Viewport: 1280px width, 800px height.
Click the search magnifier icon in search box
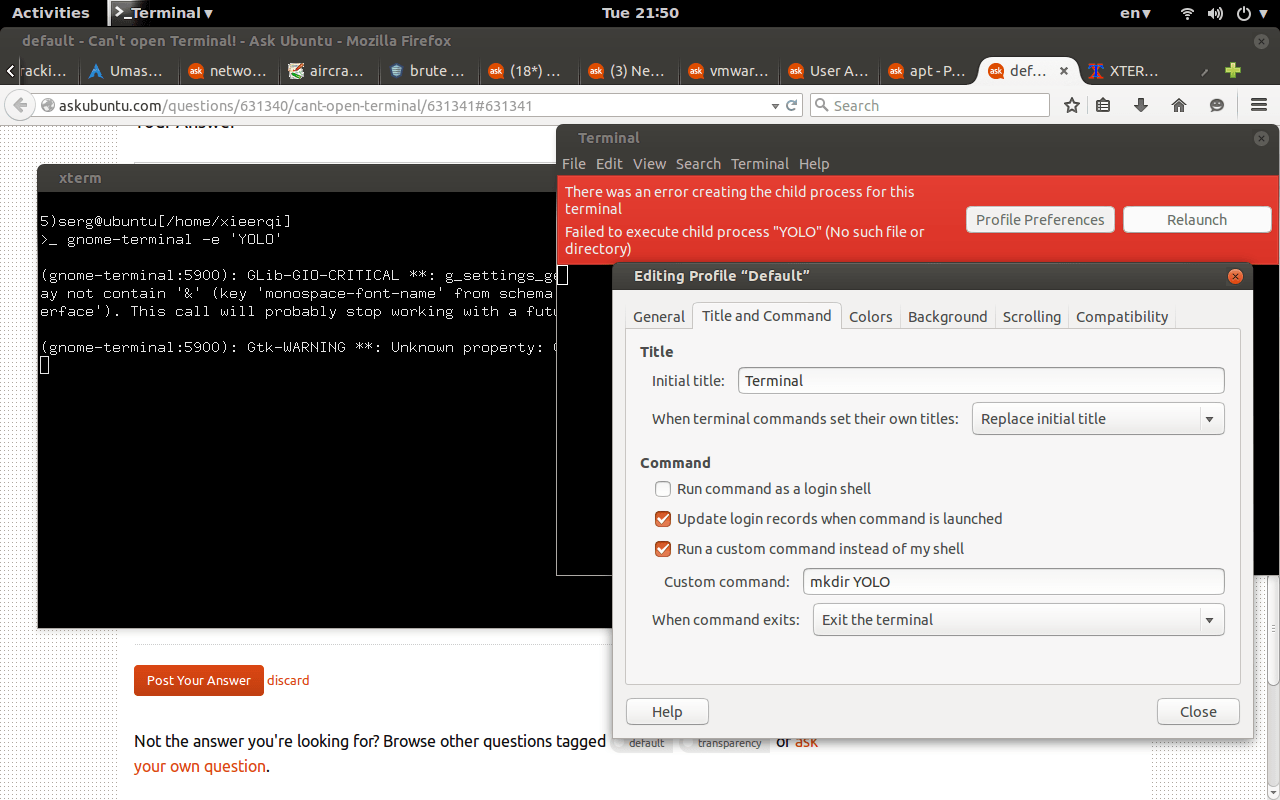tap(821, 105)
